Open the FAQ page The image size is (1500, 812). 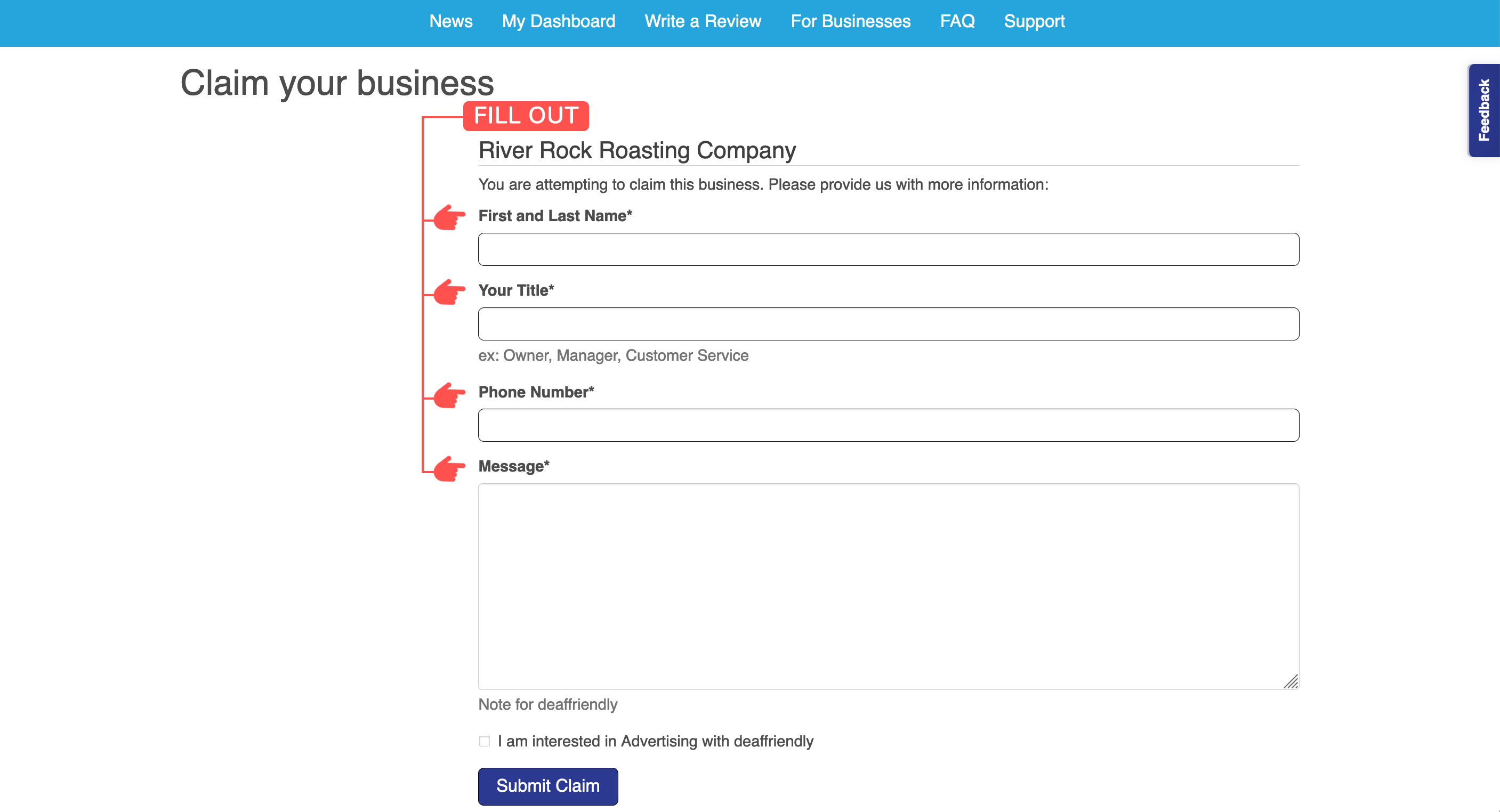(x=957, y=21)
